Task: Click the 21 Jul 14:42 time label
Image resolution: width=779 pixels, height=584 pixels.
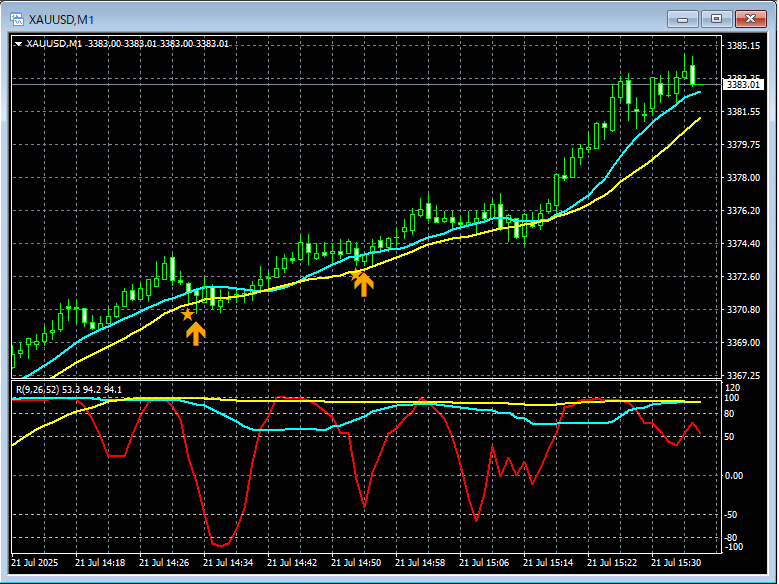Action: point(292,563)
